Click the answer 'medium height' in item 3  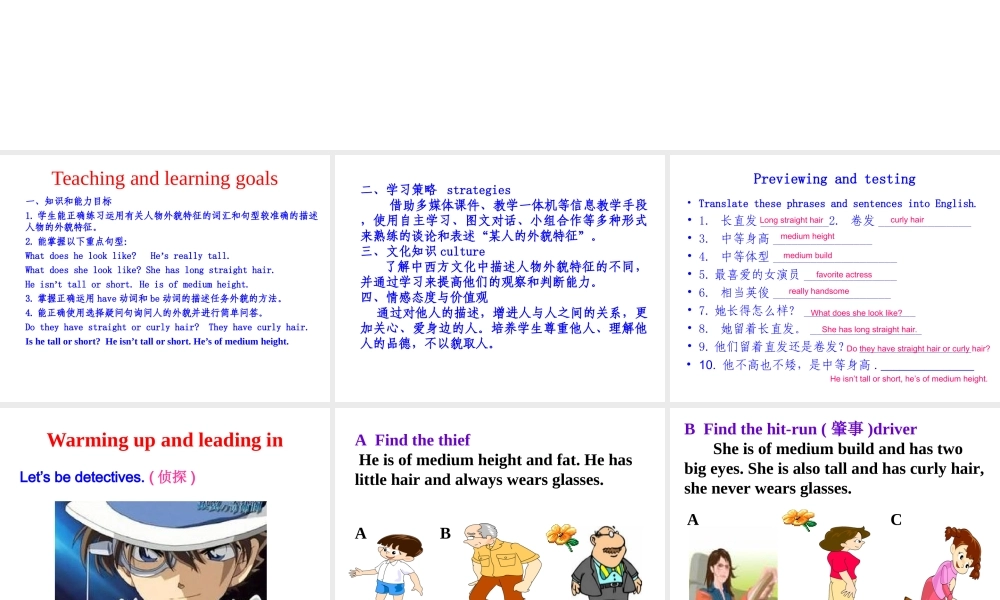click(807, 237)
